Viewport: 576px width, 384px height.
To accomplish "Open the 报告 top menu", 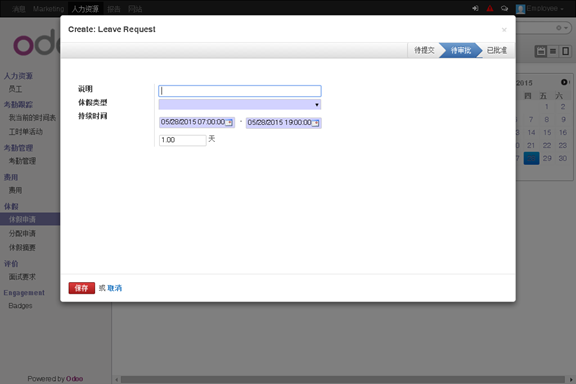I will (x=114, y=9).
